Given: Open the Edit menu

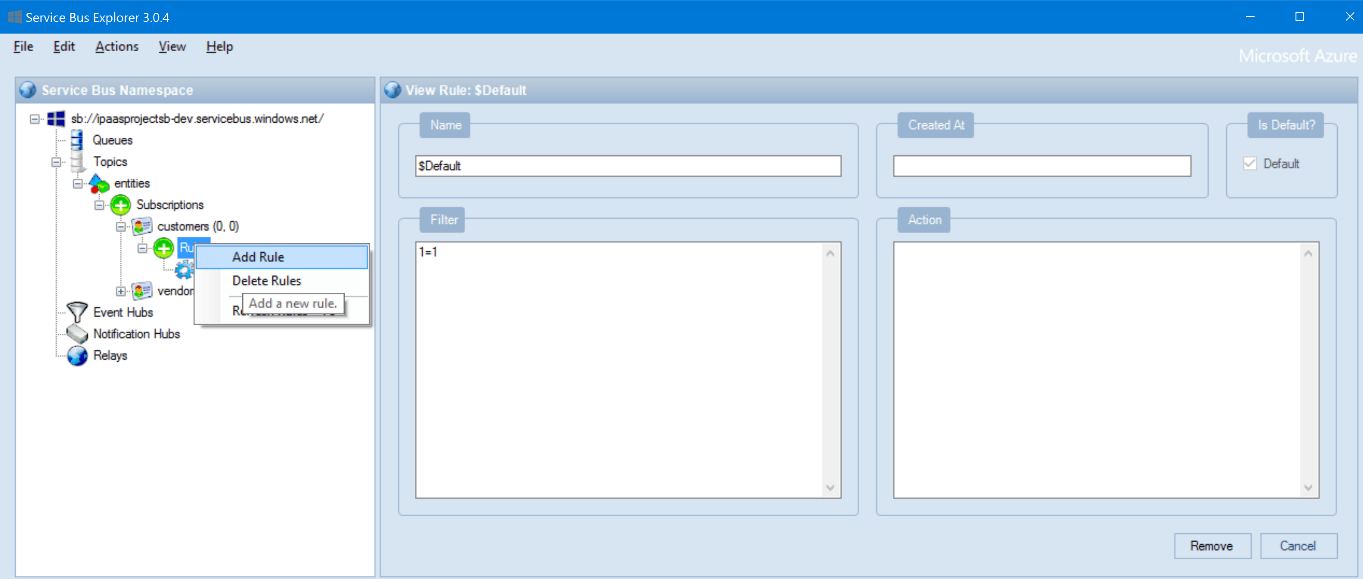Looking at the screenshot, I should [x=64, y=46].
